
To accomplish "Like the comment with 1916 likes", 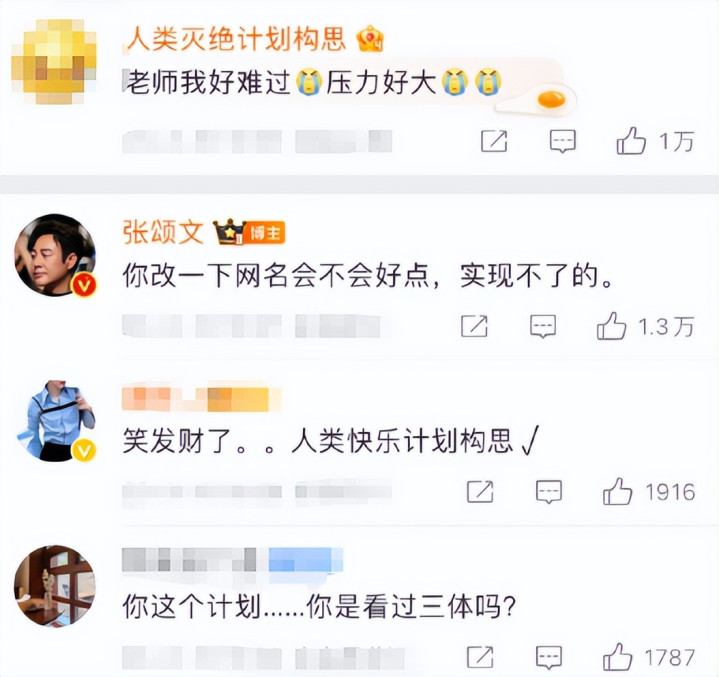I will (x=617, y=492).
